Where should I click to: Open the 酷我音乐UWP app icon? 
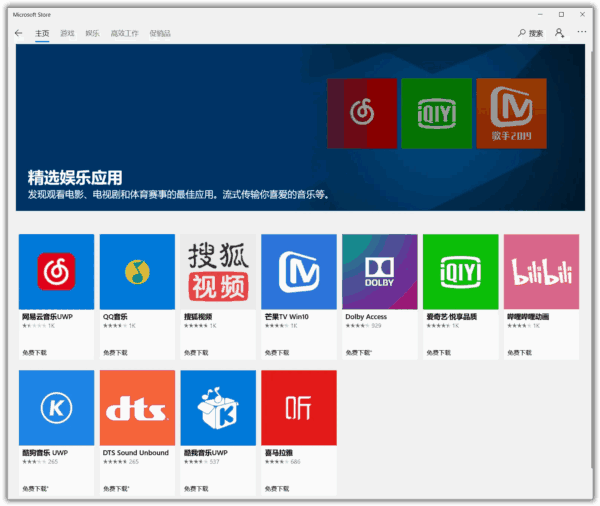[218, 407]
